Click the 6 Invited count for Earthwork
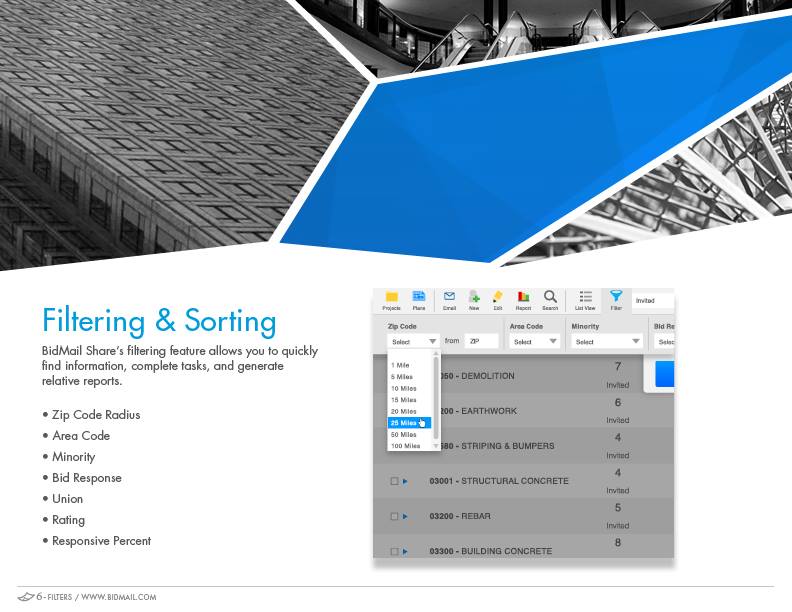 618,411
